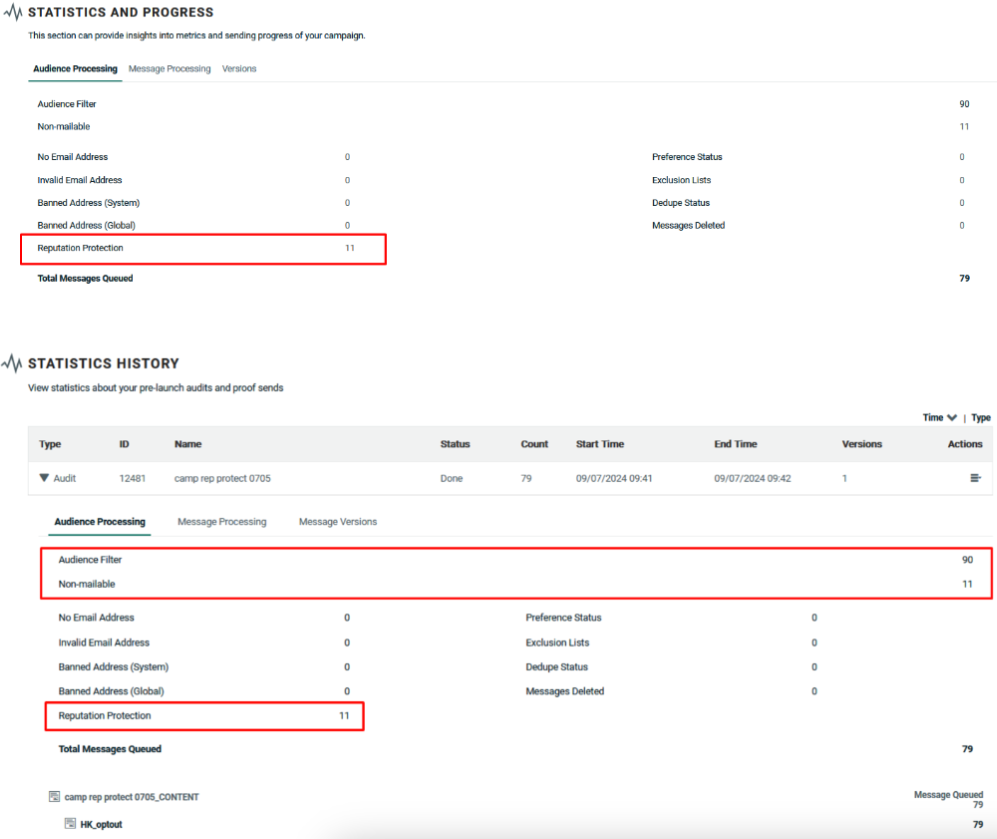Open the Time sort dropdown arrow

[952, 418]
